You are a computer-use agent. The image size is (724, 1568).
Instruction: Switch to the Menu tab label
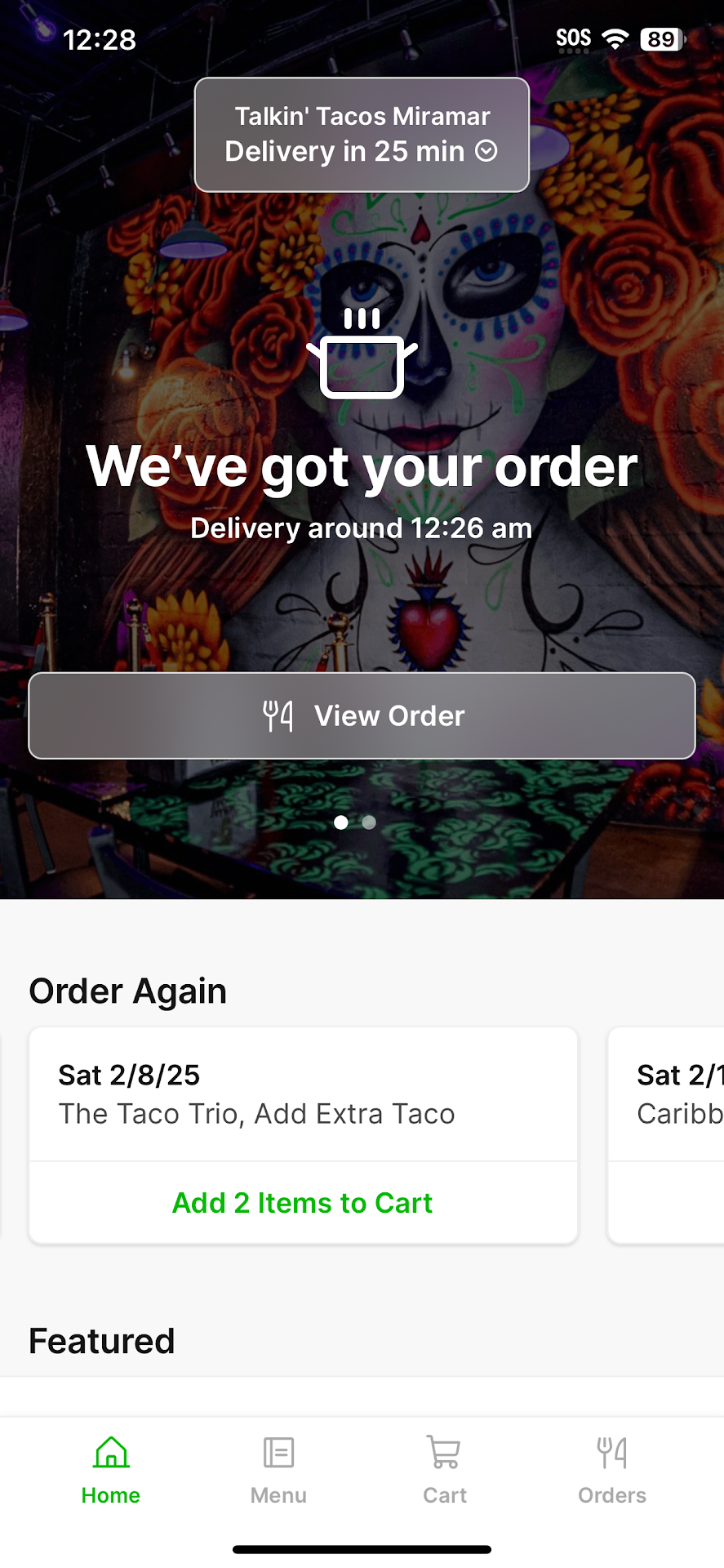pyautogui.click(x=278, y=1494)
